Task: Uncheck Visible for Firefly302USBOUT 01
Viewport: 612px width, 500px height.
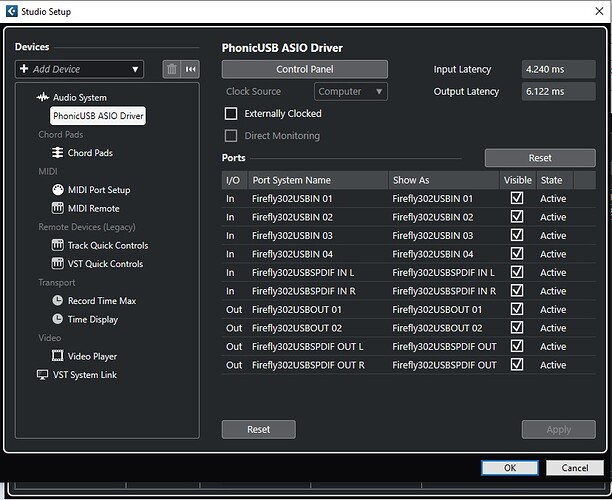Action: pos(517,309)
